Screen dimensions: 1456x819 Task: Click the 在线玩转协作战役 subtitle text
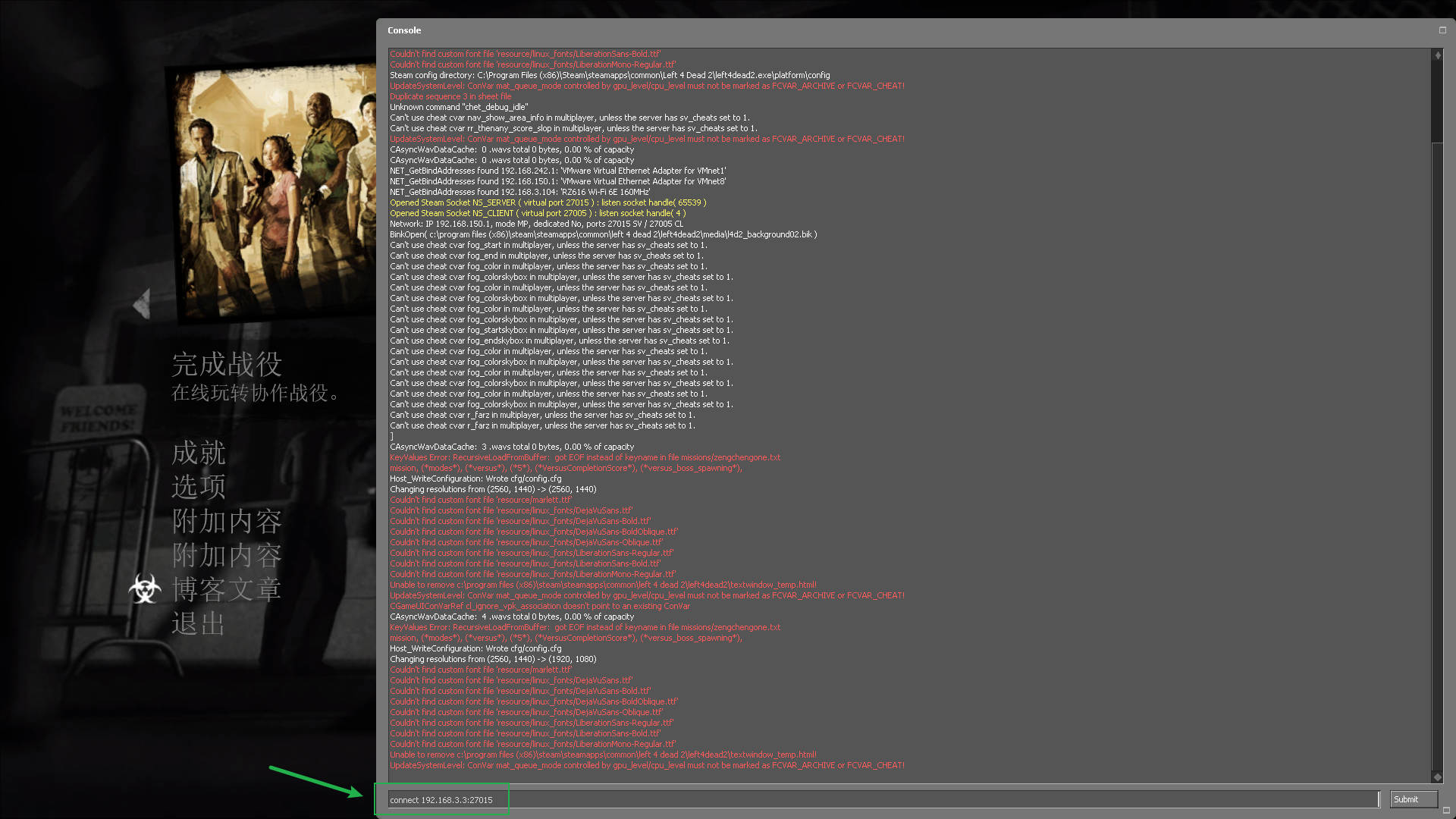click(256, 393)
